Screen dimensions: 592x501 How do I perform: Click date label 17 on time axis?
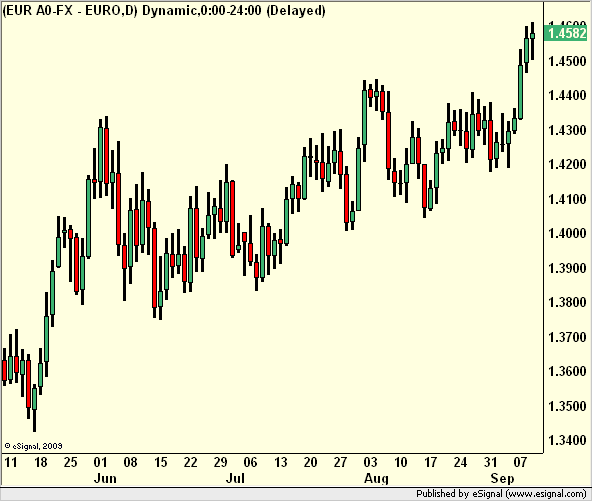430,462
